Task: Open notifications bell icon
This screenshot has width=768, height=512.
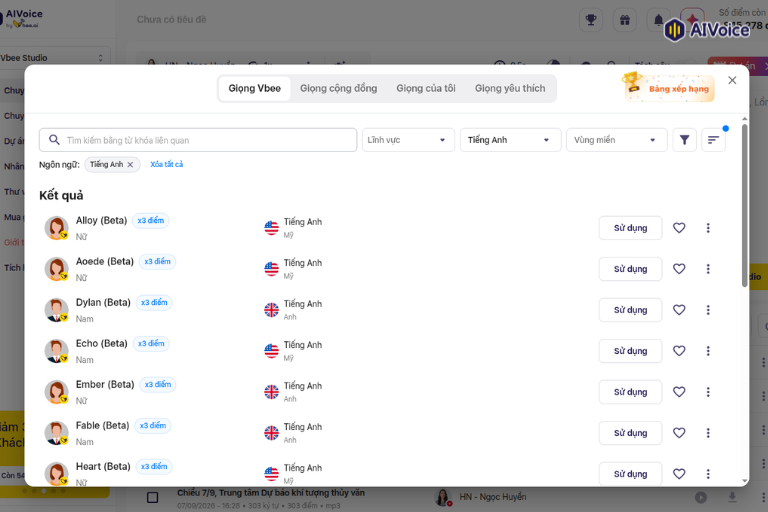Action: point(658,20)
